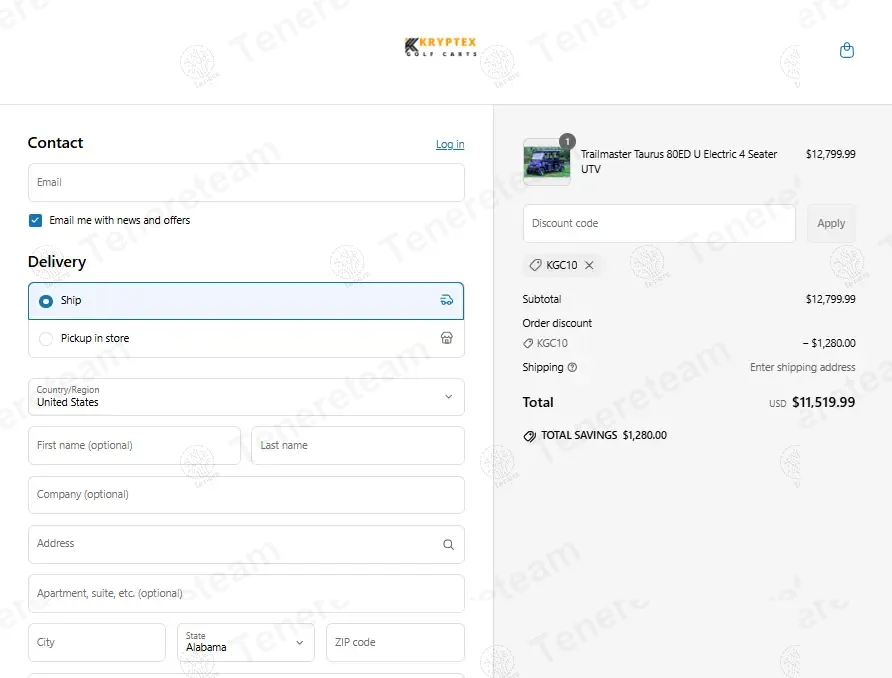Click the delivery truck icon in Ship row

tap(447, 300)
